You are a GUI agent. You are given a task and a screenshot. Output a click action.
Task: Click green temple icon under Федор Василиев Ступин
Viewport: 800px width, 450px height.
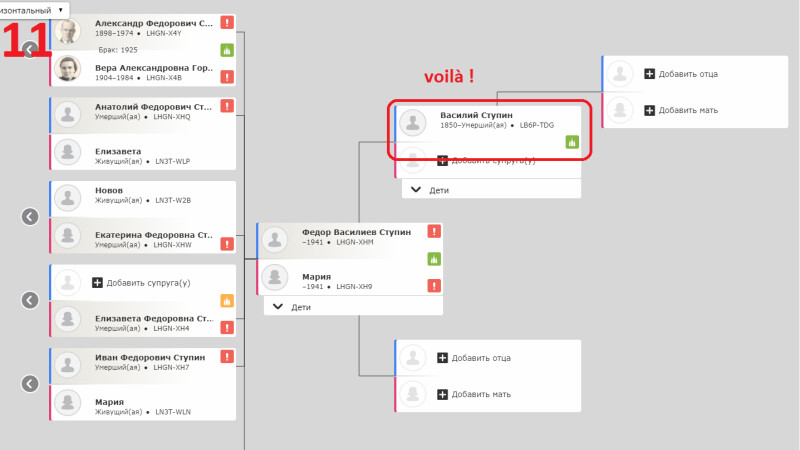(434, 259)
